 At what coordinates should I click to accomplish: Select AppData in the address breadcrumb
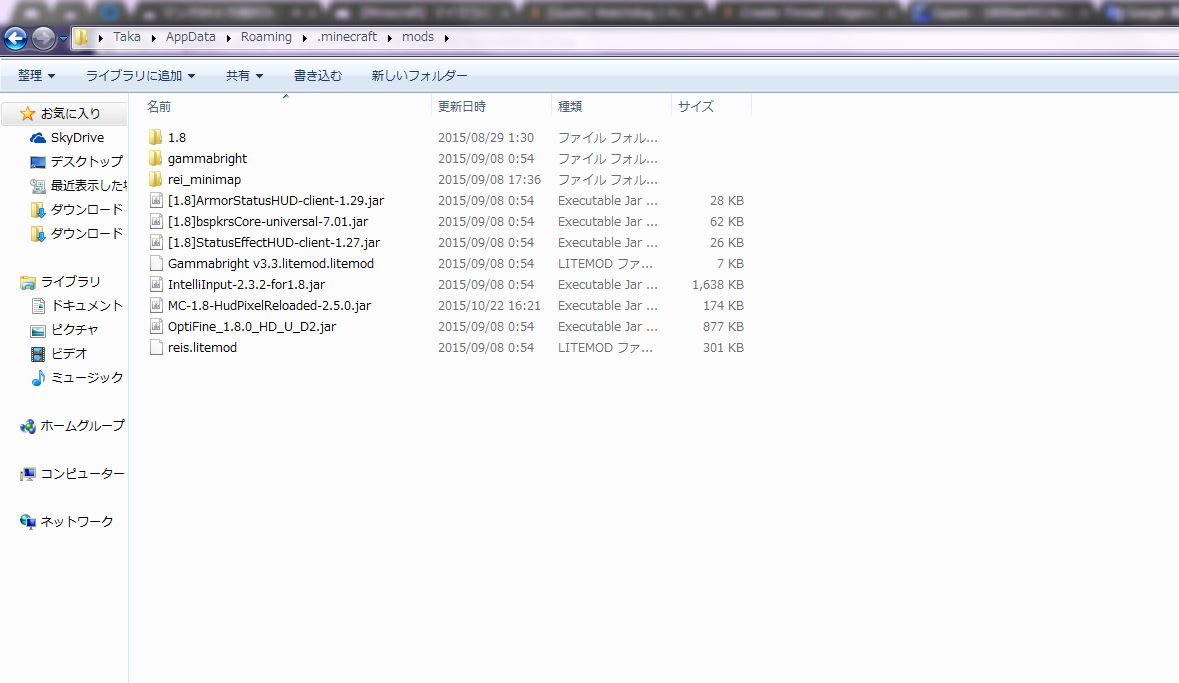(190, 37)
